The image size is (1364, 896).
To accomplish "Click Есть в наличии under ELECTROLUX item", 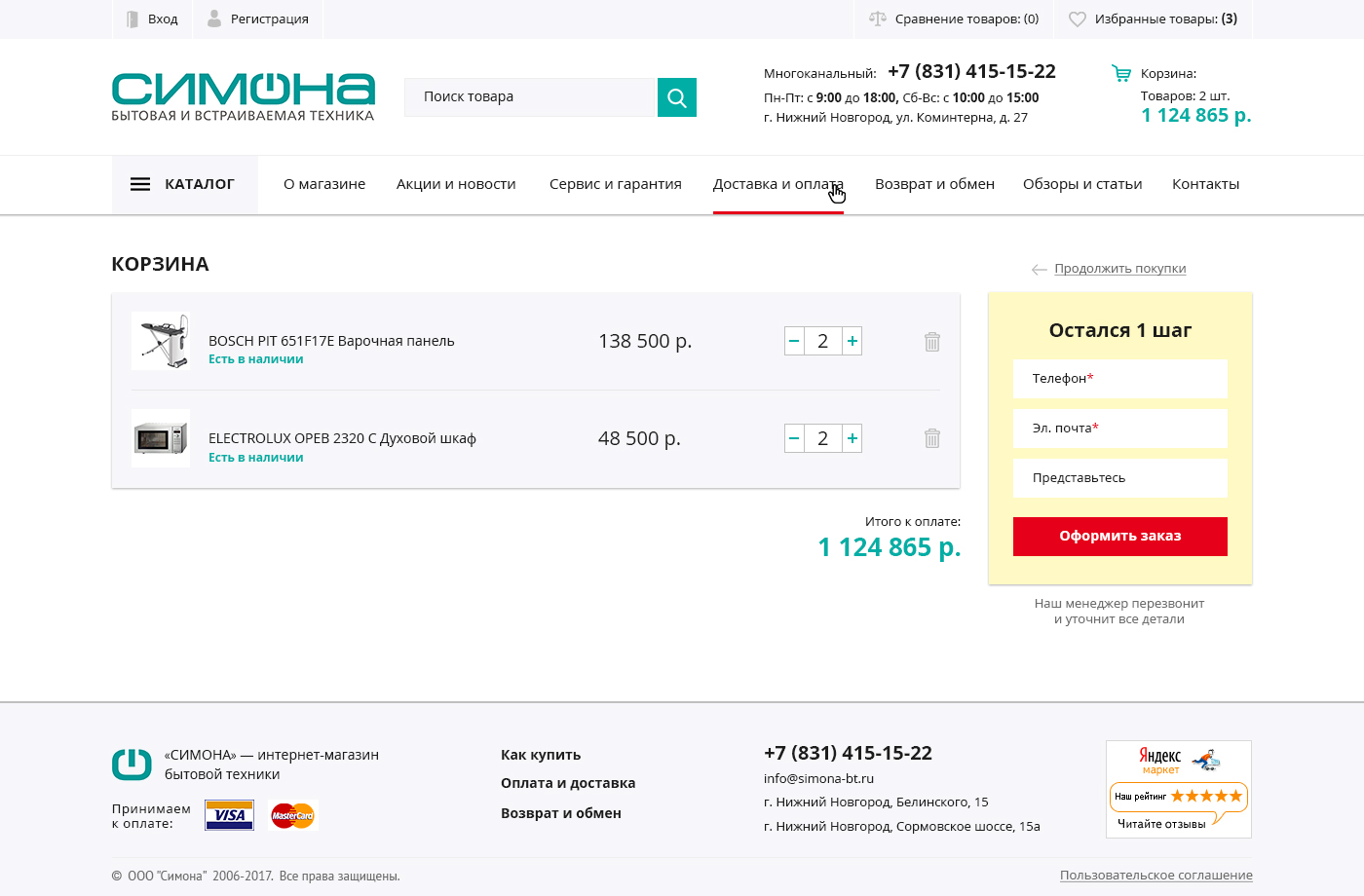I will [255, 458].
